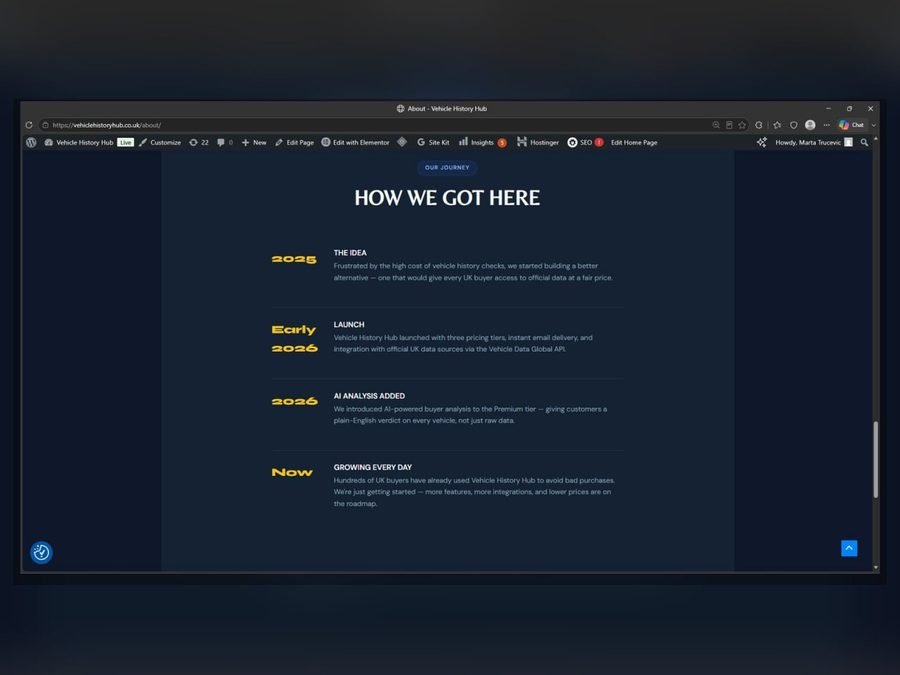Click the HOW WE GOT HERE heading
900x675 pixels.
pyautogui.click(x=447, y=197)
